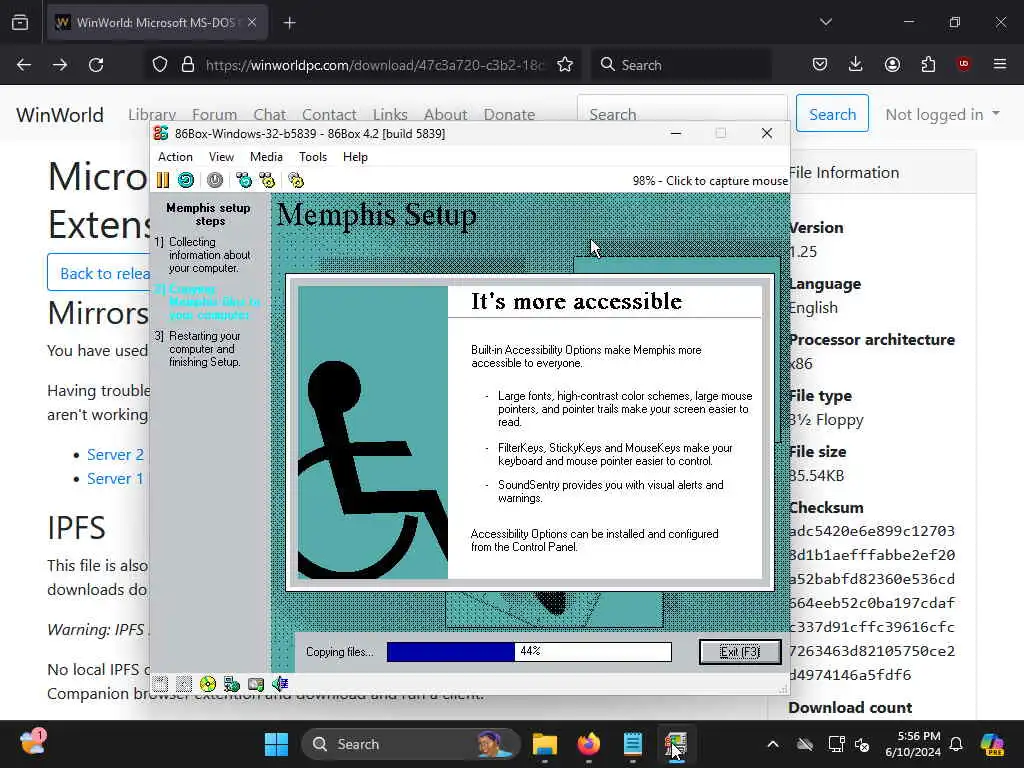Click the WinWorld site search field

682,114
